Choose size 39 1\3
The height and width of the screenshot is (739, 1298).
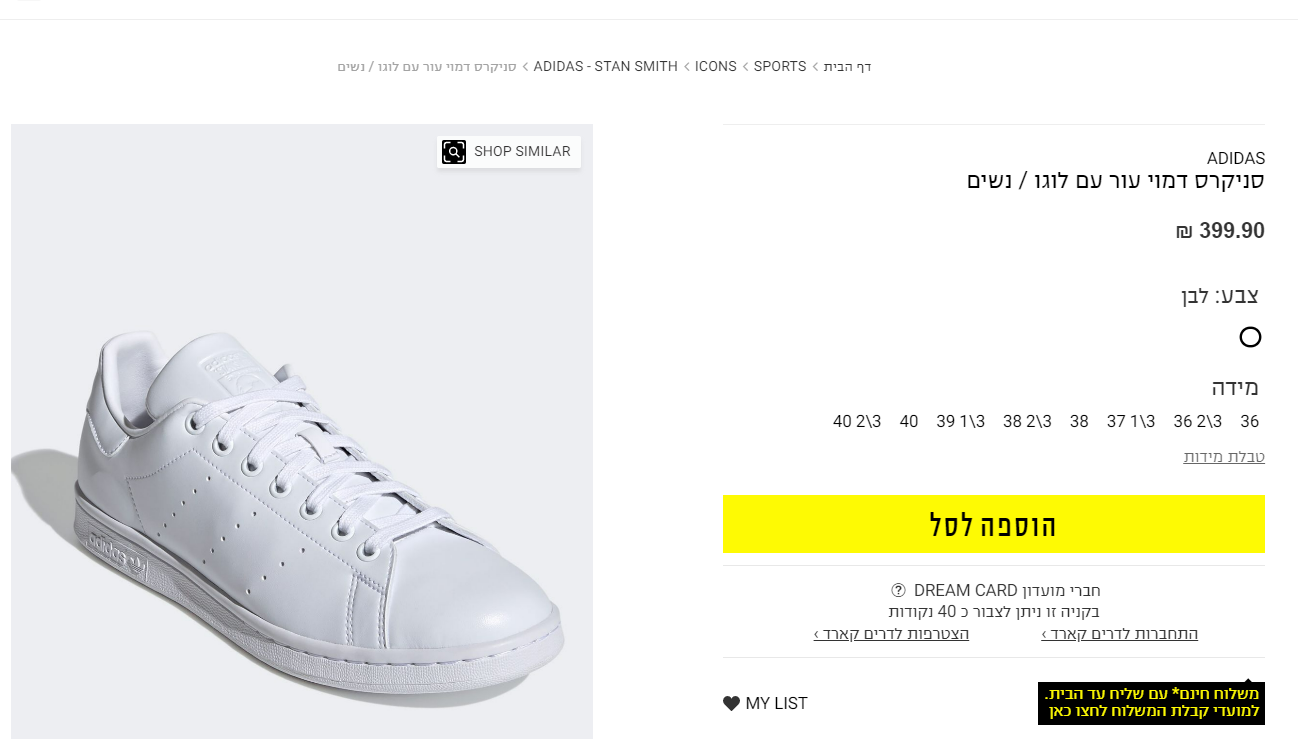(x=960, y=422)
